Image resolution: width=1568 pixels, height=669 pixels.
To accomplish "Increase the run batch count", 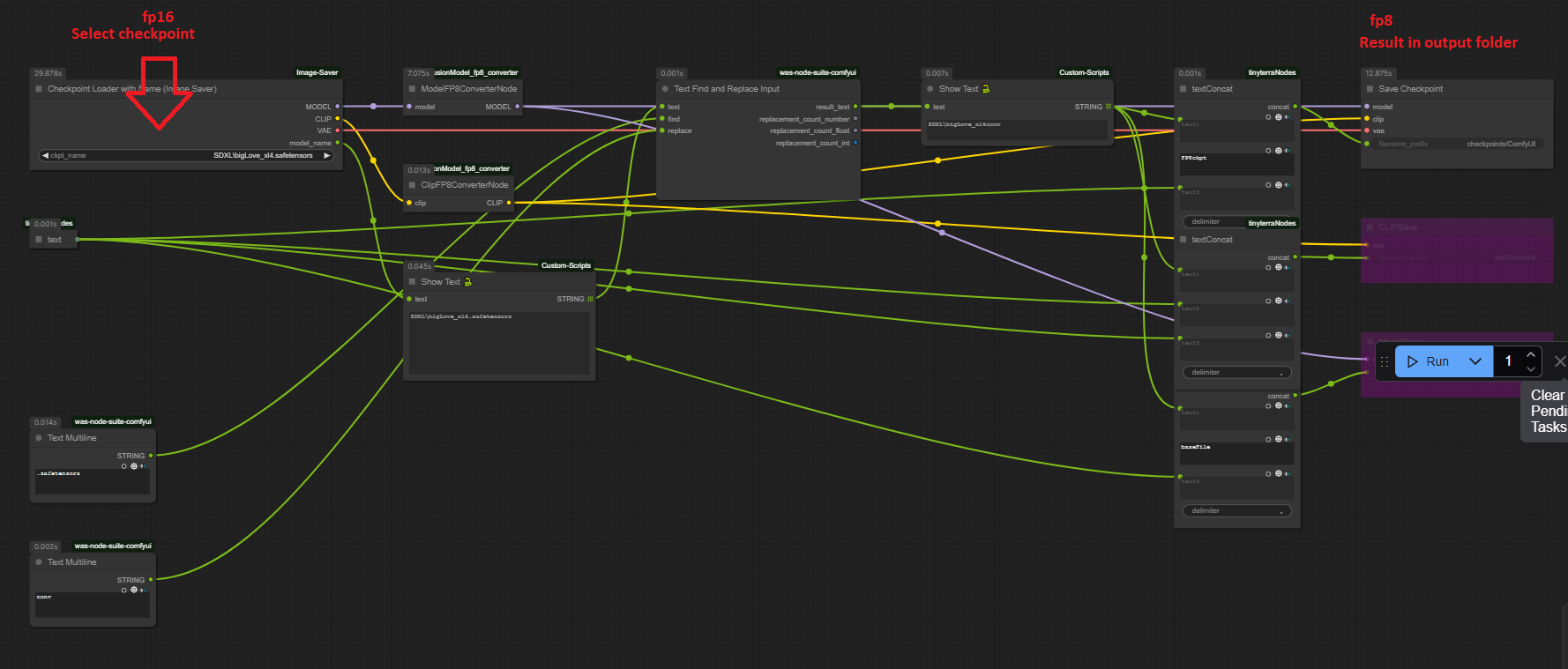I will click(x=1531, y=354).
